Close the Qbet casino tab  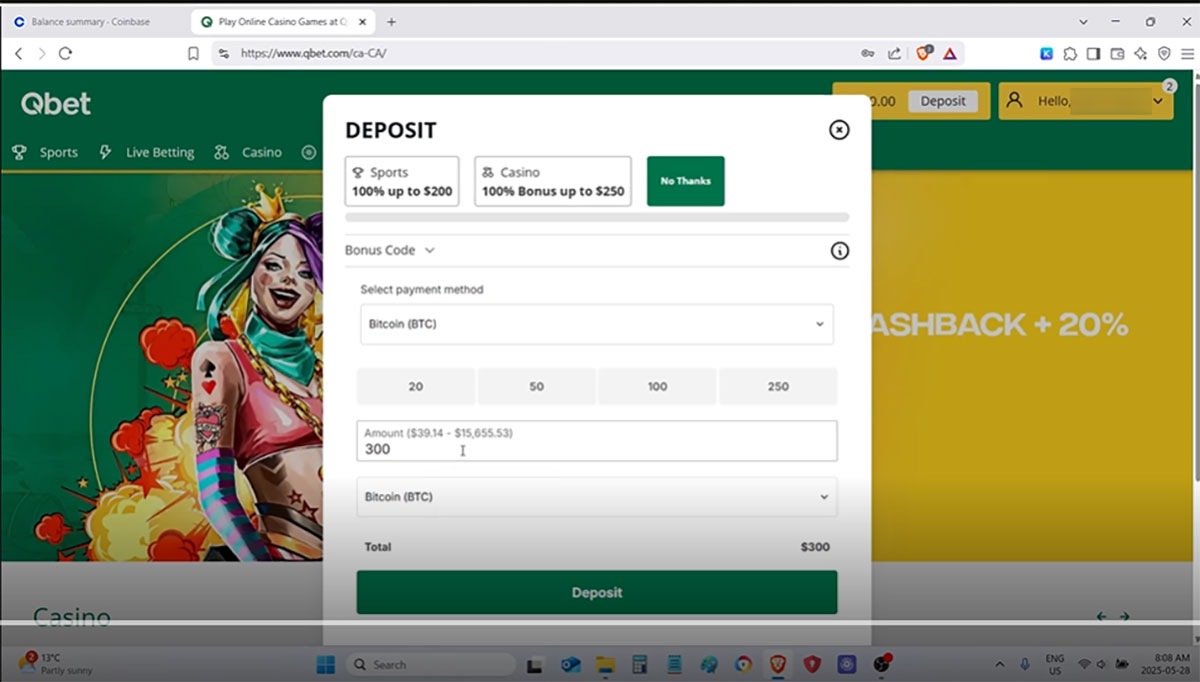(364, 21)
